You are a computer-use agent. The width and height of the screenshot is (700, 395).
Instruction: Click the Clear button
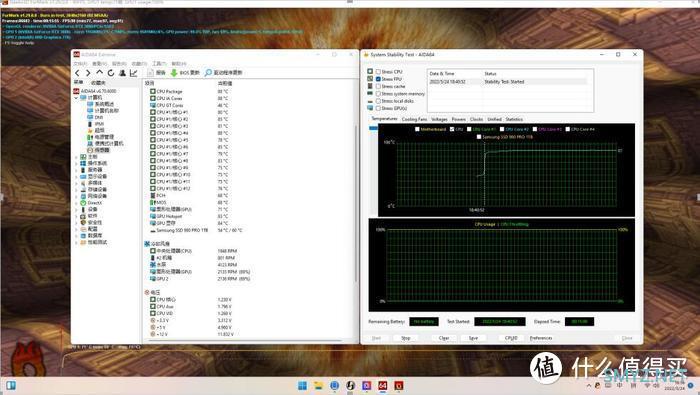444,338
